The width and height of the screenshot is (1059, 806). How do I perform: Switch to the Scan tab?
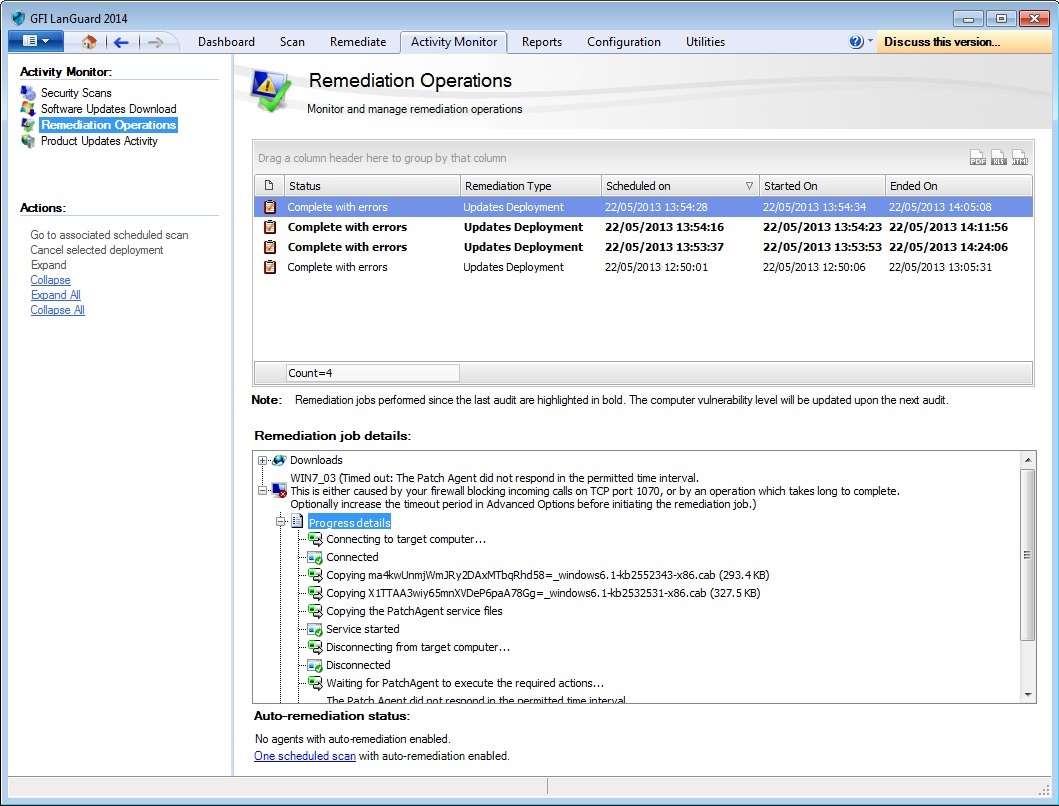tap(292, 42)
